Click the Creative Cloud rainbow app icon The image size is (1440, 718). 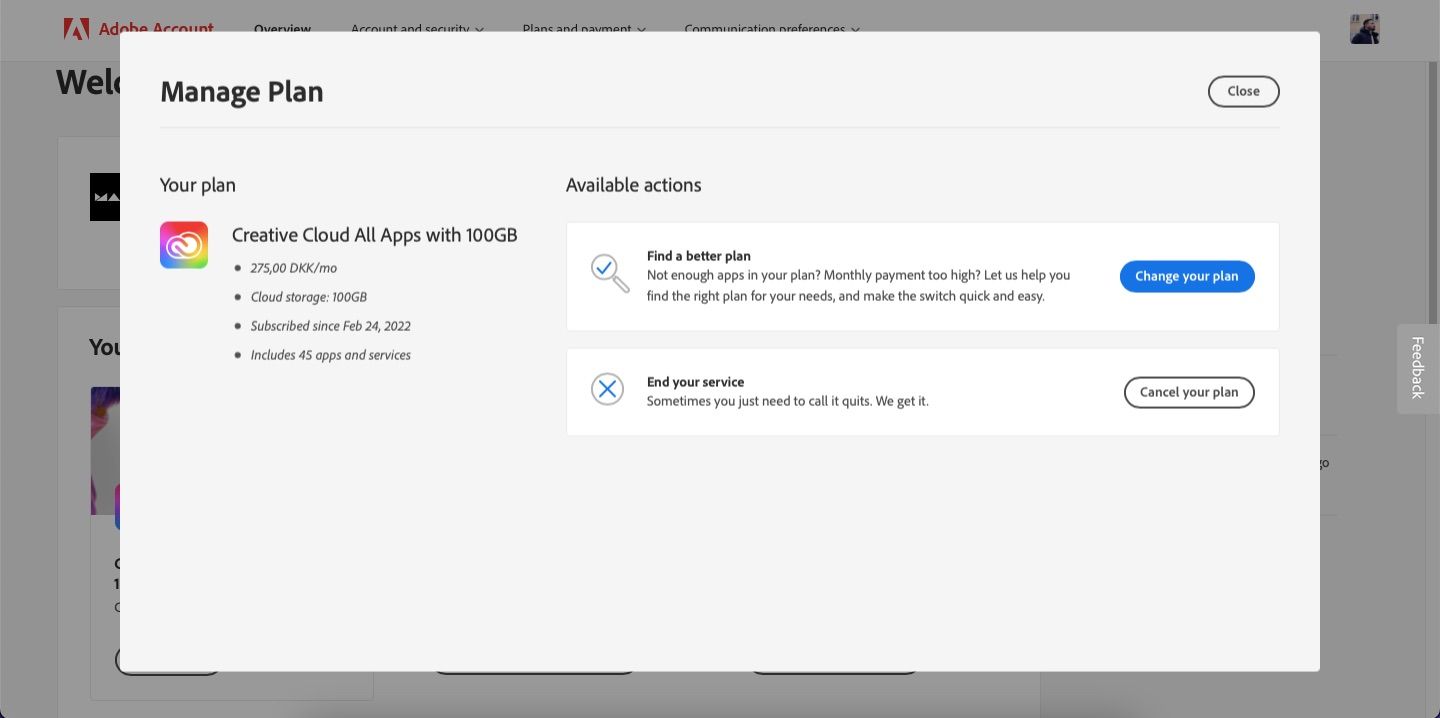184,245
